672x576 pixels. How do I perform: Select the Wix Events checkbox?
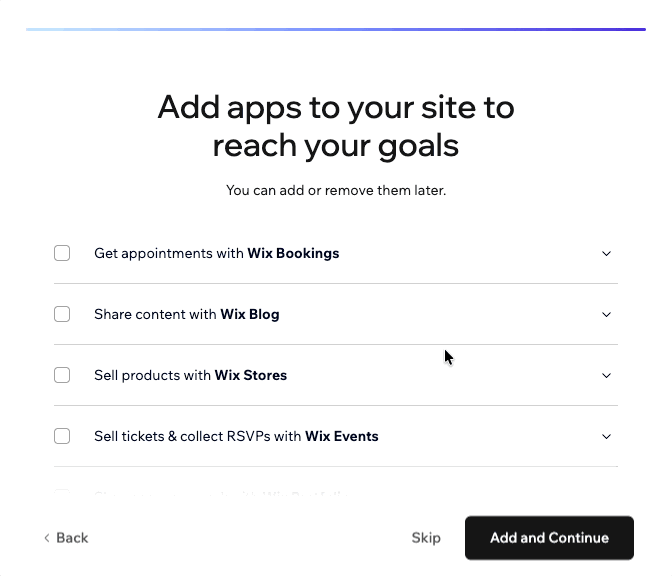[x=62, y=436]
